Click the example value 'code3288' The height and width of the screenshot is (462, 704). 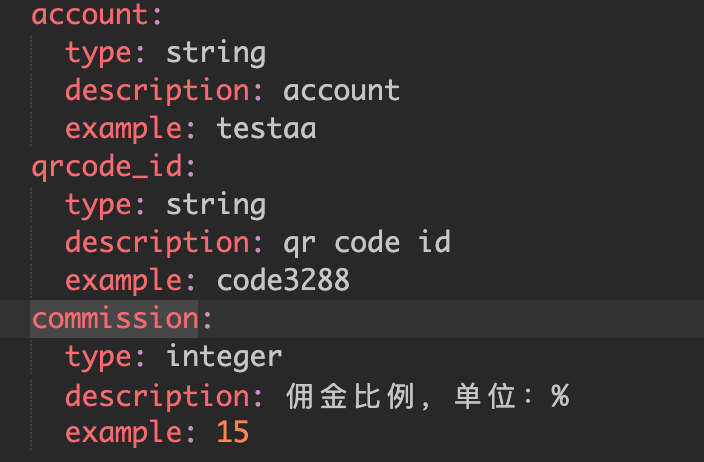pos(283,281)
